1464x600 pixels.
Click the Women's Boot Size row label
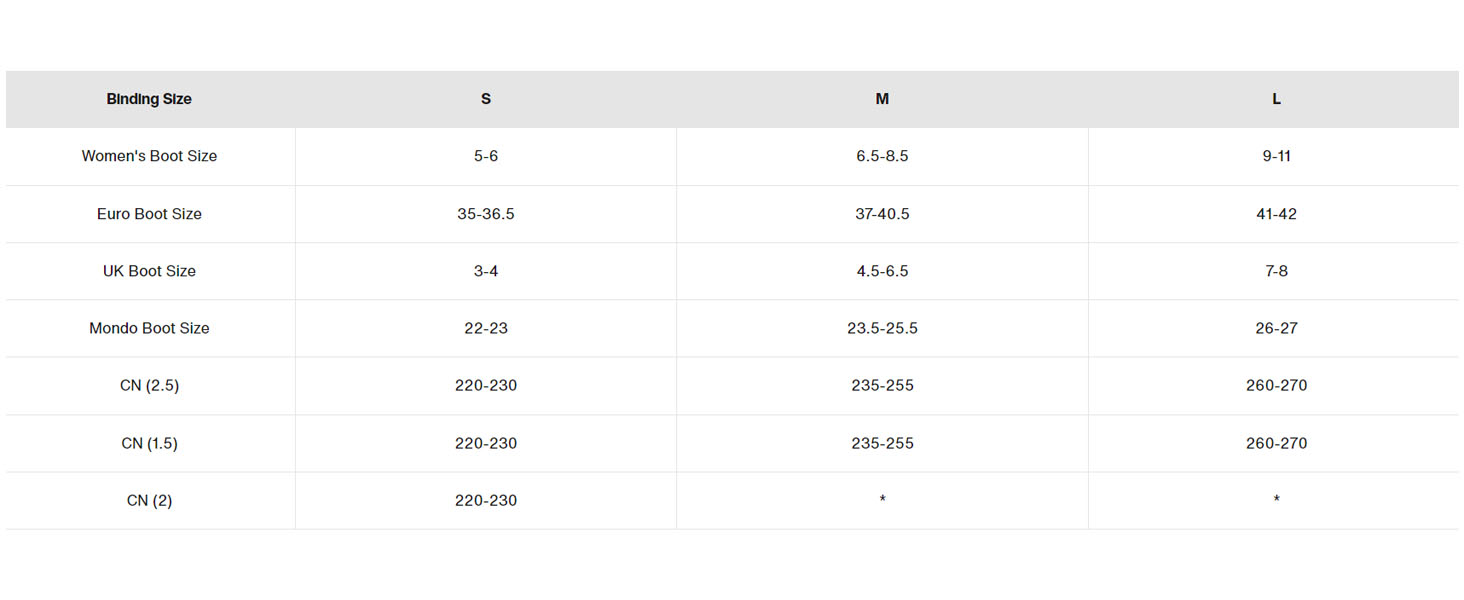[x=149, y=156]
